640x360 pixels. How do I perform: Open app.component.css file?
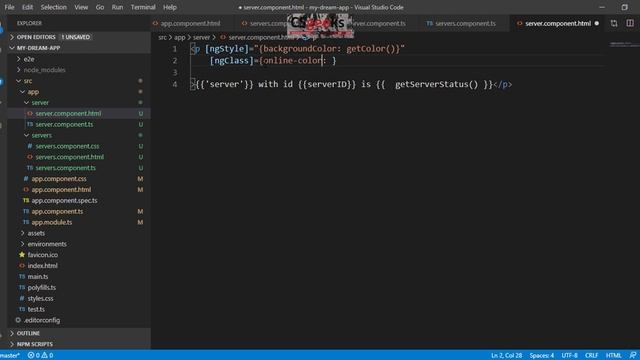coord(59,179)
